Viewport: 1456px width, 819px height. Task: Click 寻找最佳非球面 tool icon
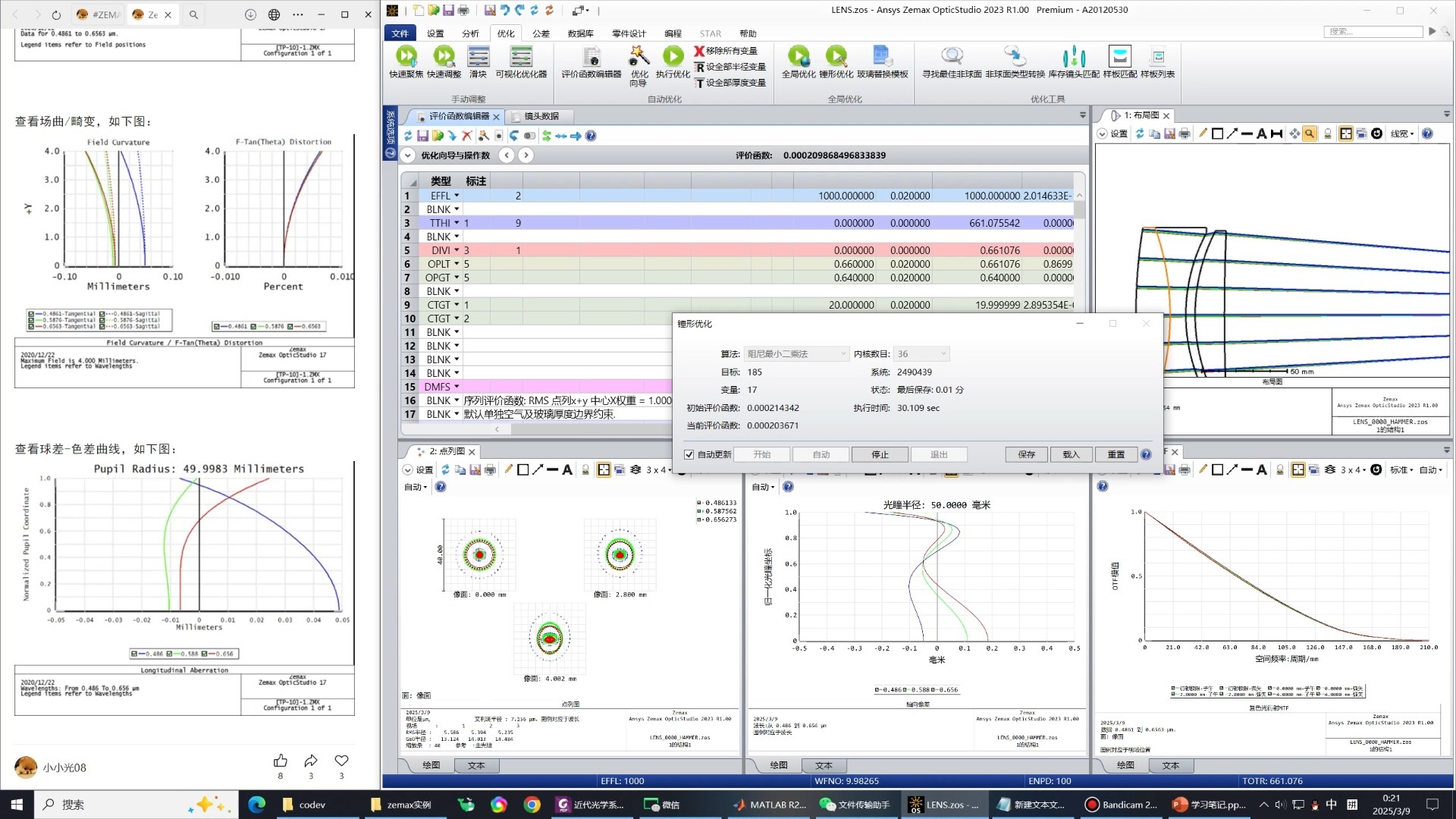[951, 57]
